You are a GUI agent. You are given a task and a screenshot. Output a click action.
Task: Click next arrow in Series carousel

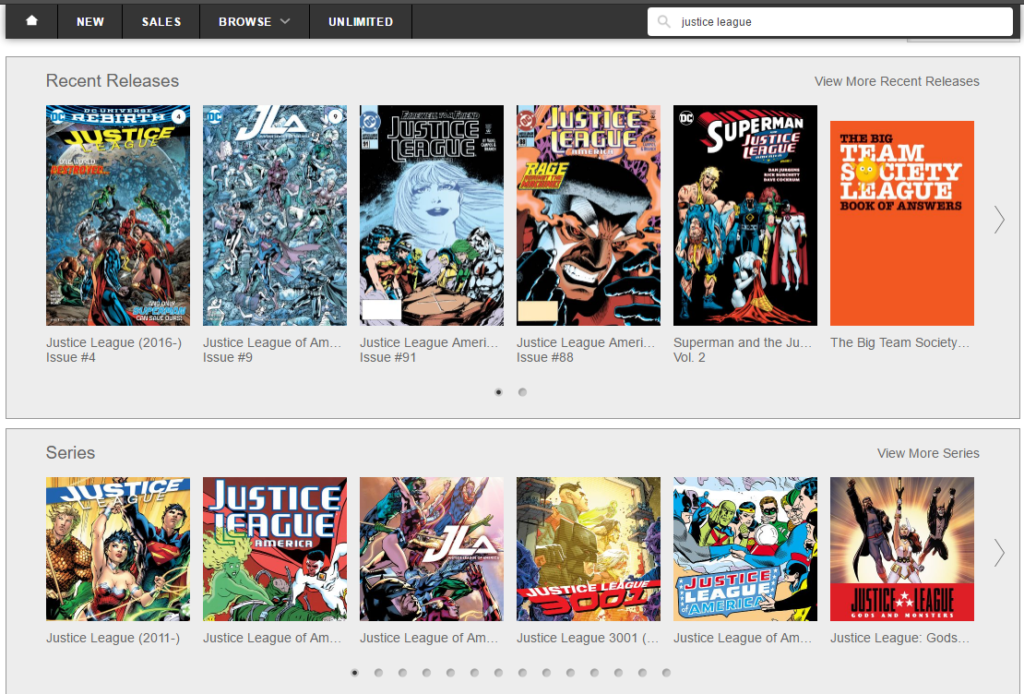pos(998,552)
